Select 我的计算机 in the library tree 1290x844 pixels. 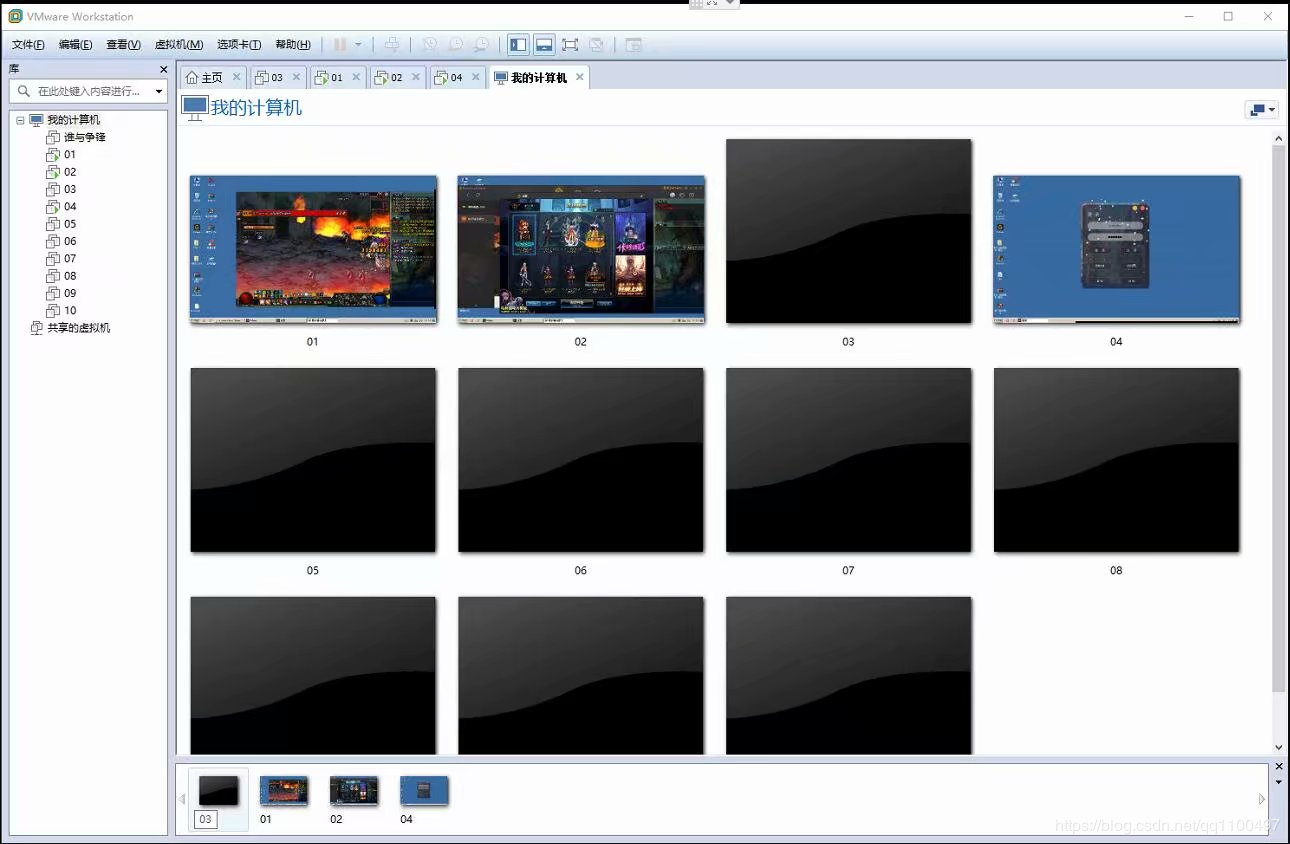point(73,120)
